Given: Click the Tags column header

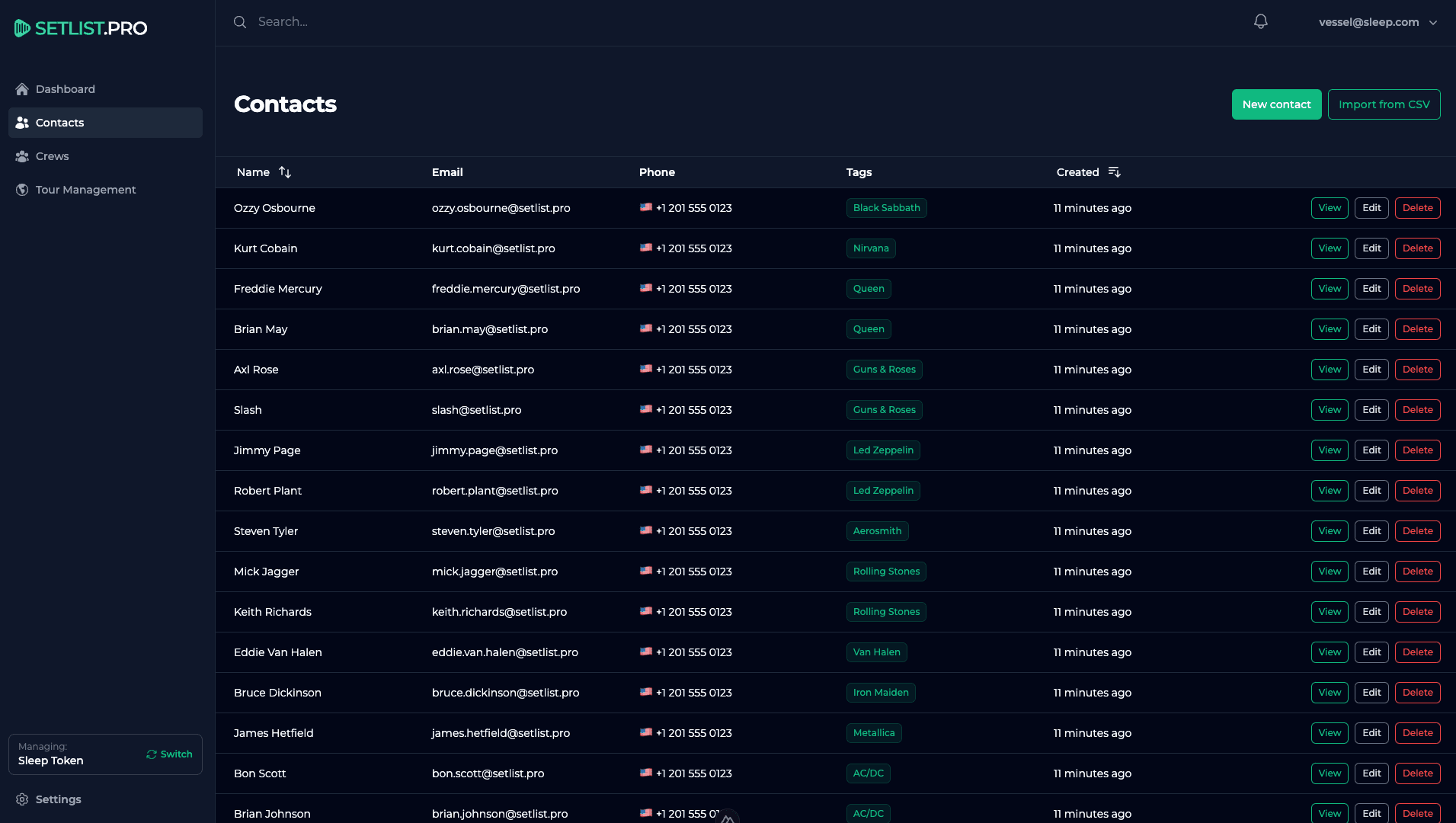Looking at the screenshot, I should (859, 172).
